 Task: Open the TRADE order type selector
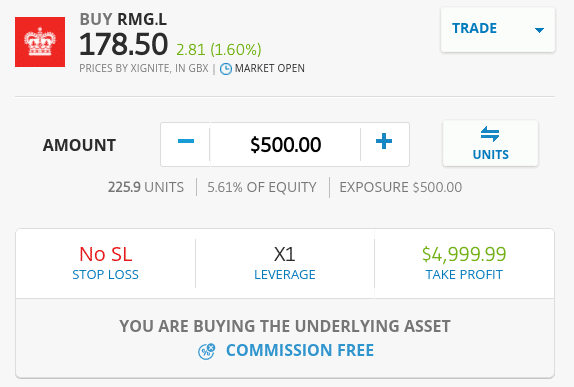tap(497, 30)
